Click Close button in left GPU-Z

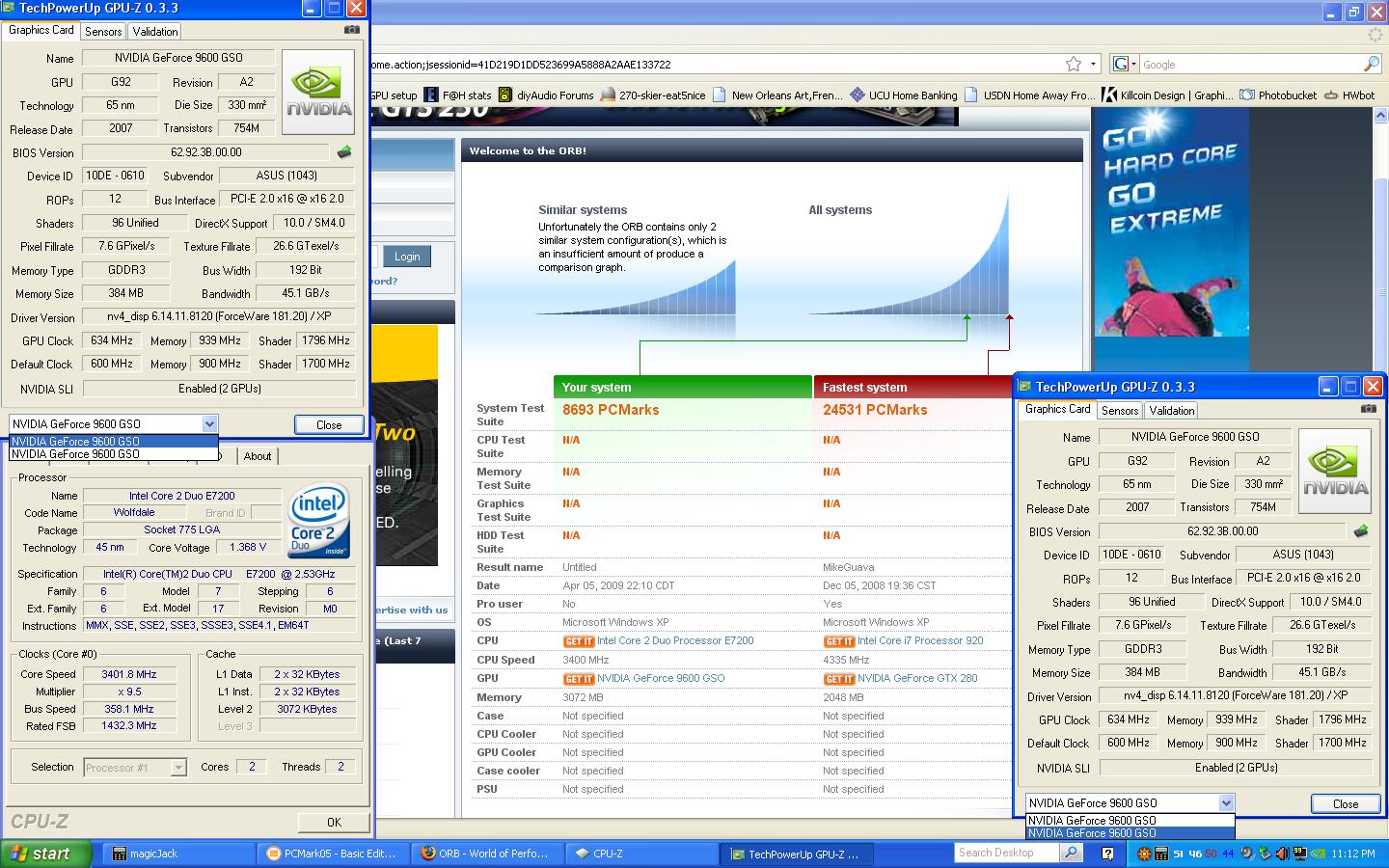(x=329, y=424)
